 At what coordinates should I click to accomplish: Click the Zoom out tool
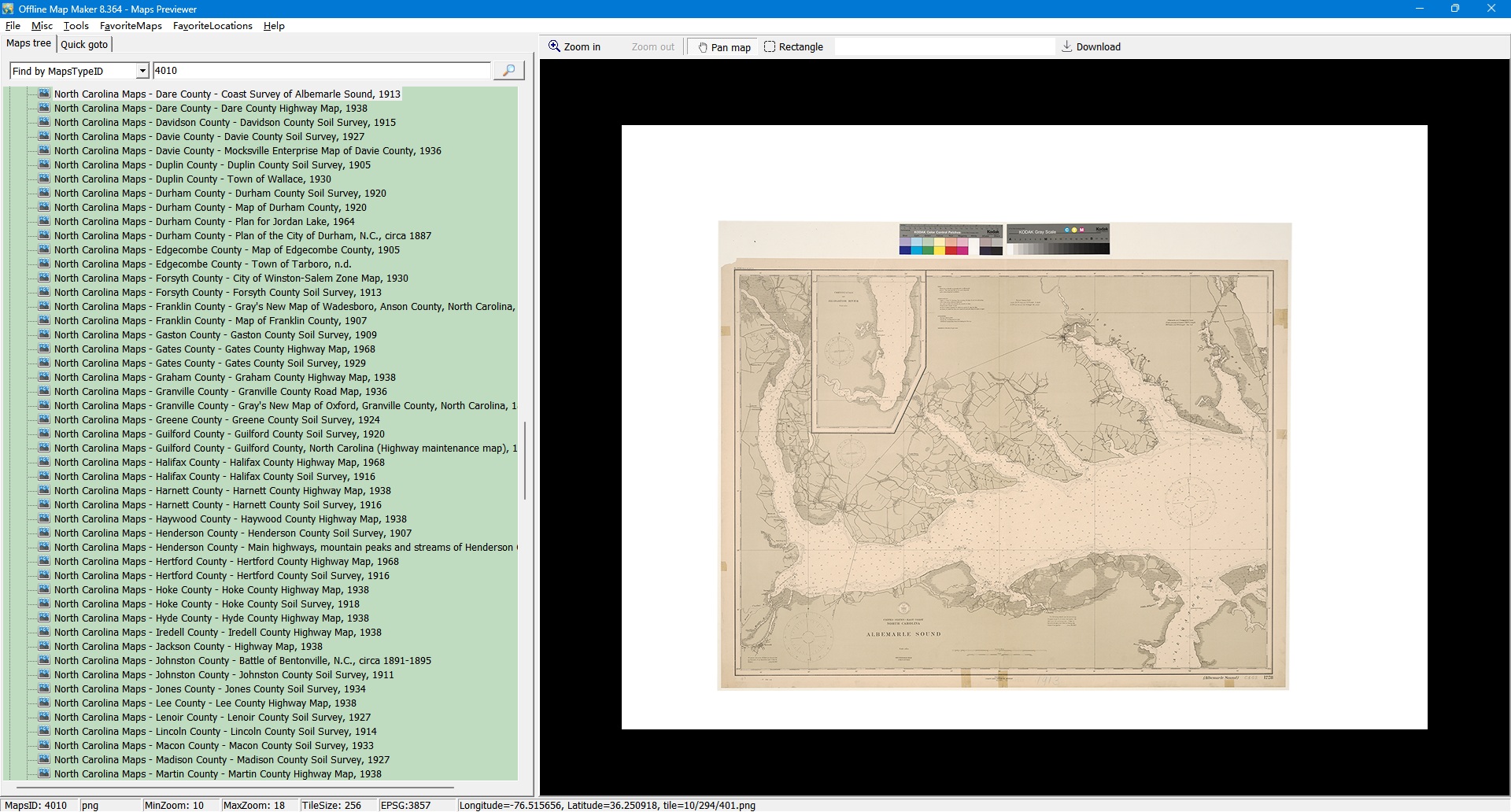[x=652, y=47]
